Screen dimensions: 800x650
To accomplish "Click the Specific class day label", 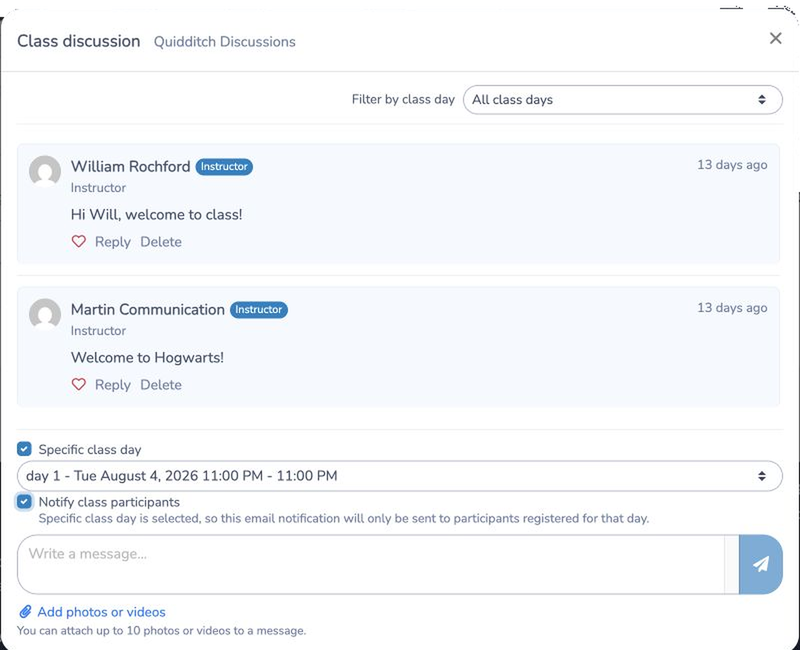I will pyautogui.click(x=90, y=449).
